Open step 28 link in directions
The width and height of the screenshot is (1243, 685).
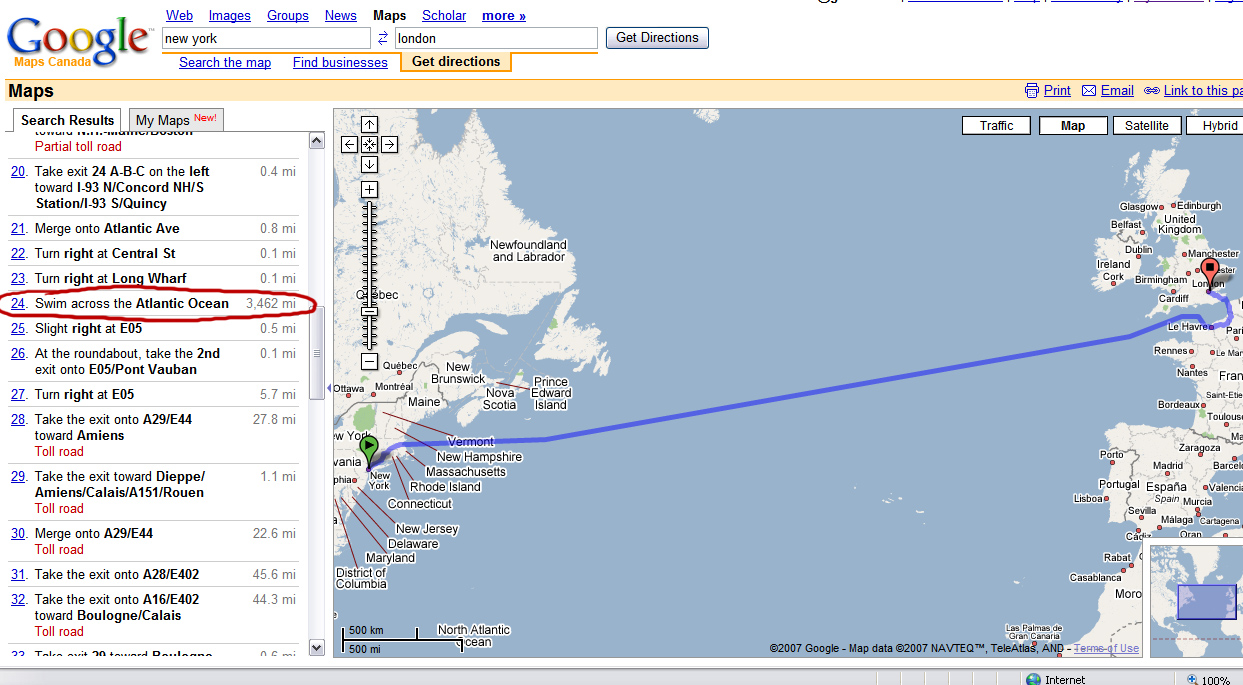click(18, 419)
